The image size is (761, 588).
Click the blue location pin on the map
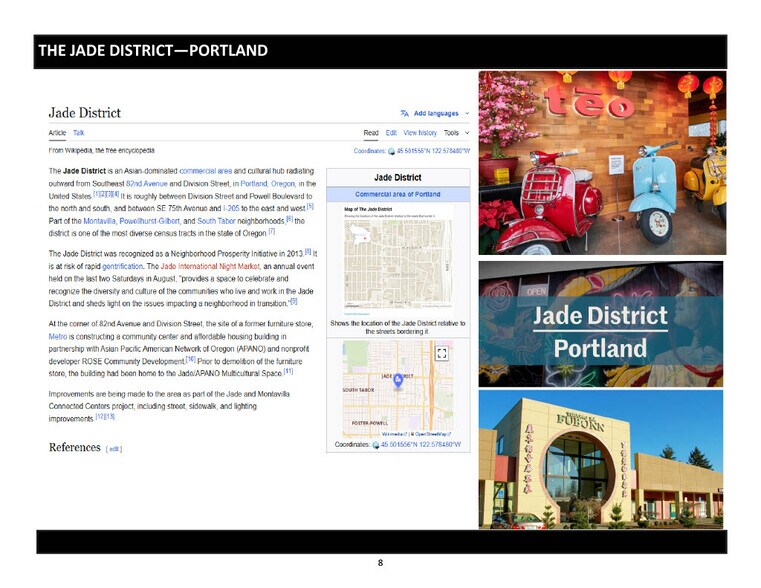(398, 380)
